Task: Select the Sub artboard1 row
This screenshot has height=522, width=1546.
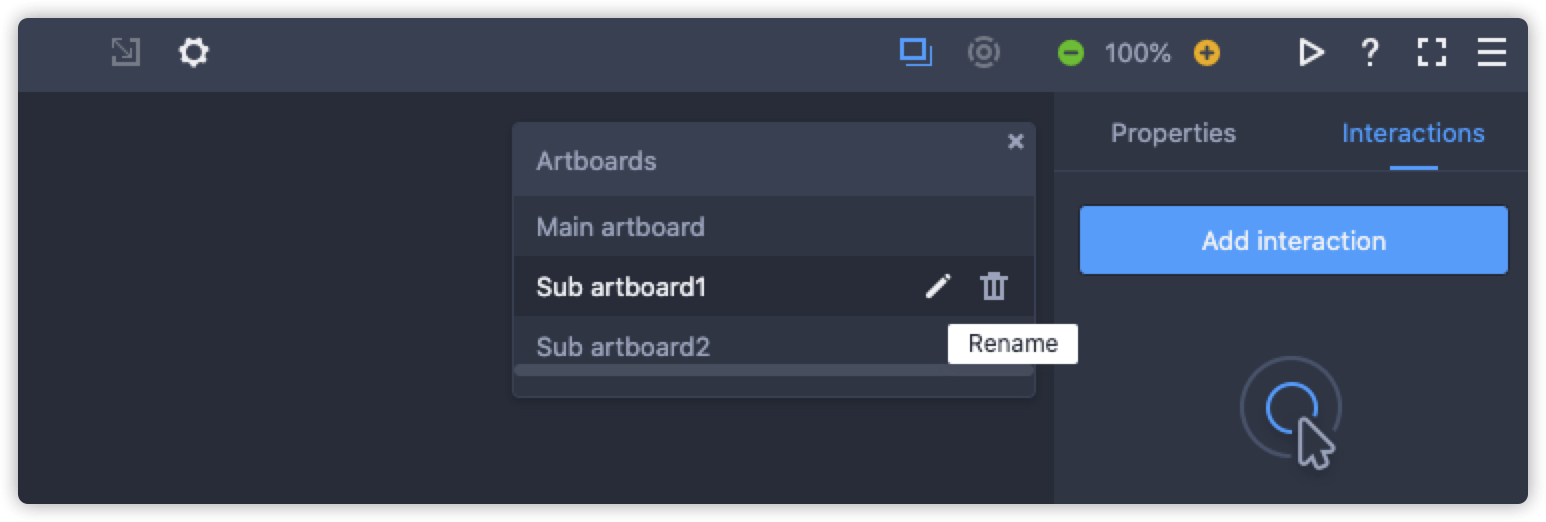Action: tap(774, 287)
